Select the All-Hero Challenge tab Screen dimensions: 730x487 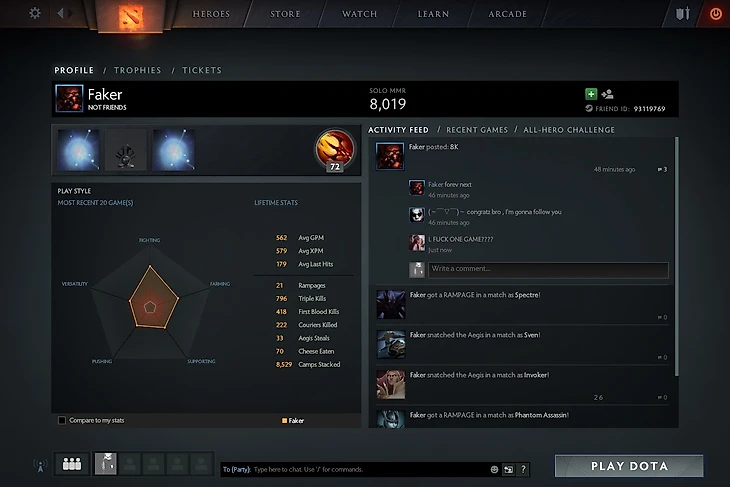(569, 130)
